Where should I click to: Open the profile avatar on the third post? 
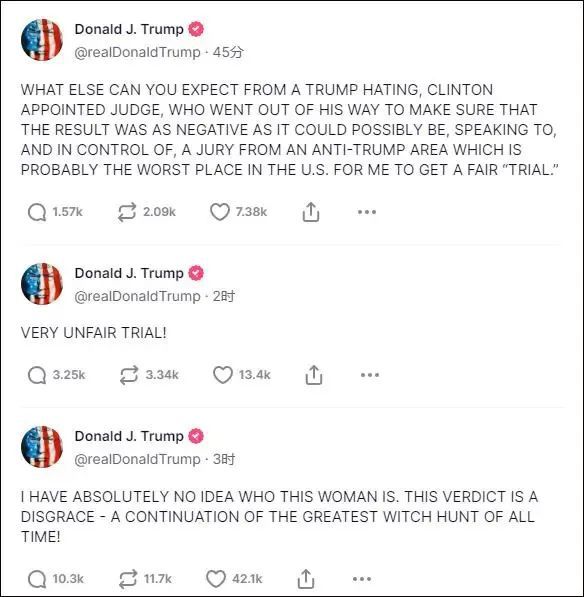click(42, 447)
